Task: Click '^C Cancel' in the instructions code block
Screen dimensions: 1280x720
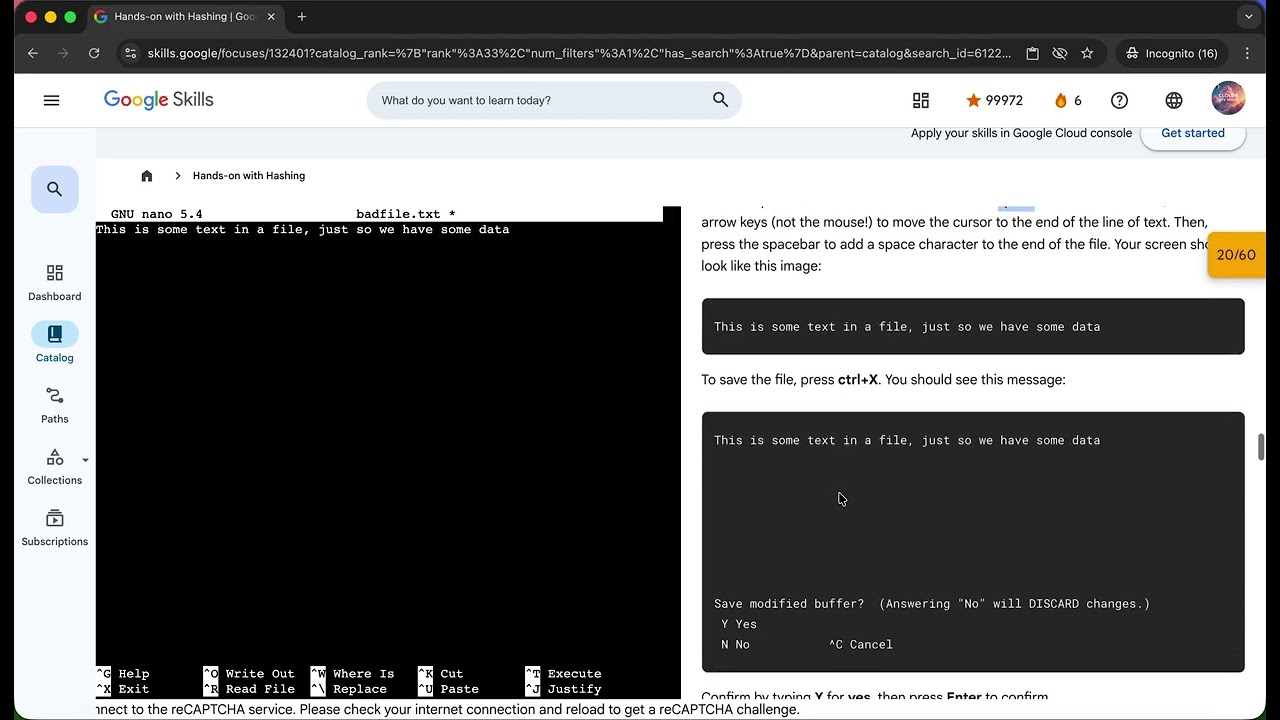Action: (x=861, y=645)
